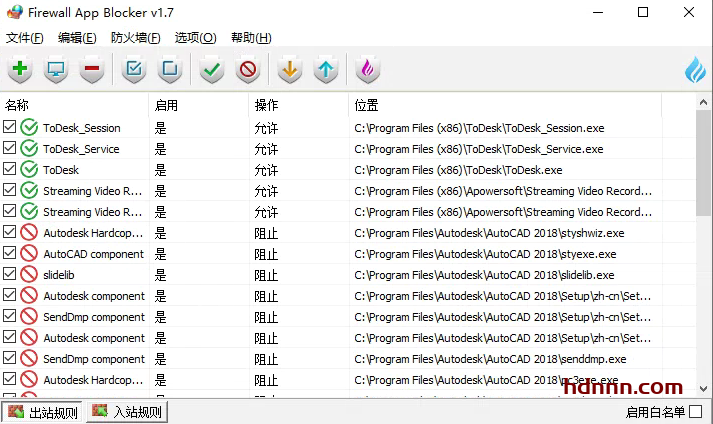Click the senddmp.exe path cell
Image resolution: width=713 pixels, height=424 pixels.
(490, 359)
